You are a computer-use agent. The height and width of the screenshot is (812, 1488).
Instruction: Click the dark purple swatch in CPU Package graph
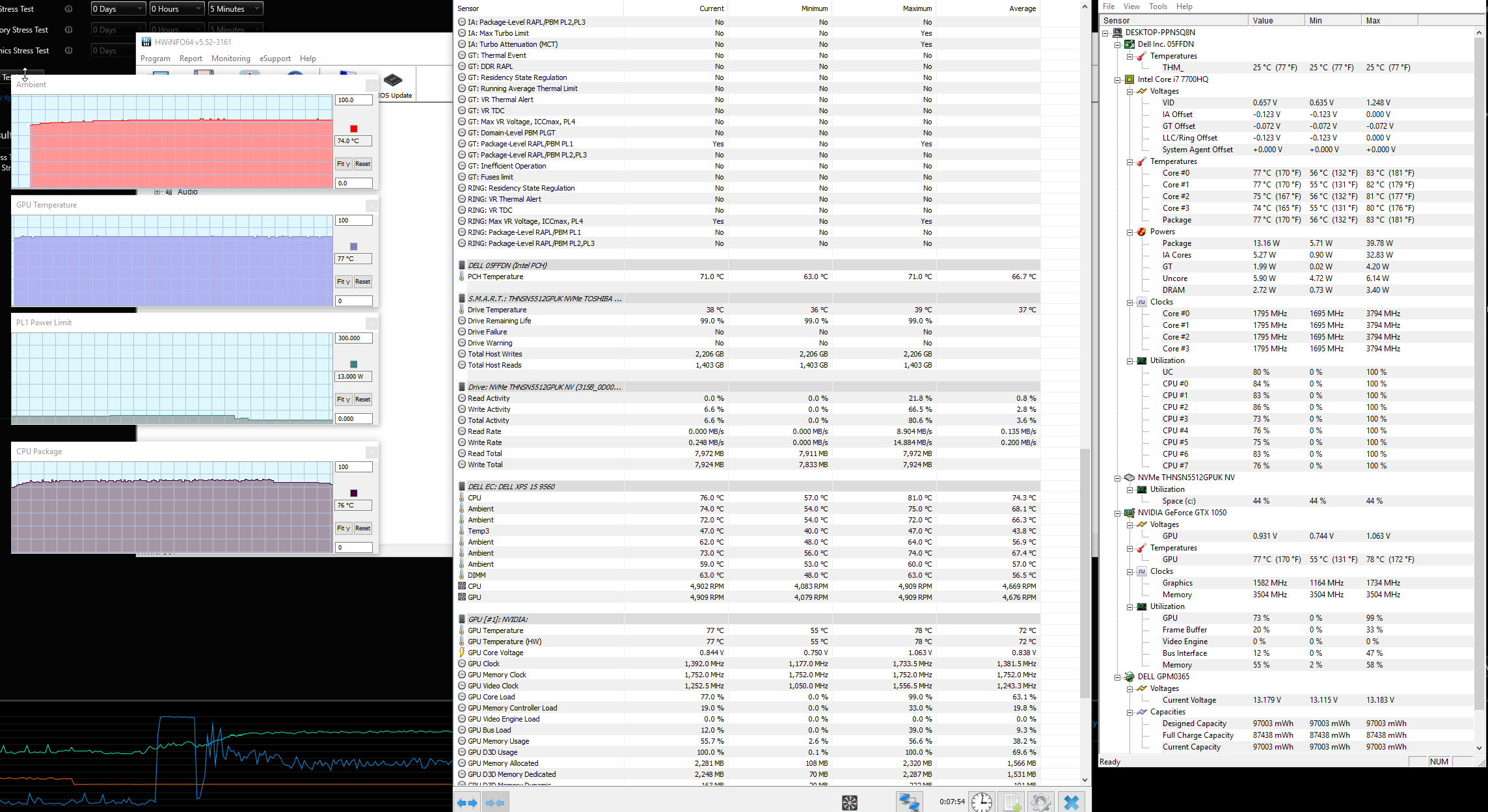353,493
